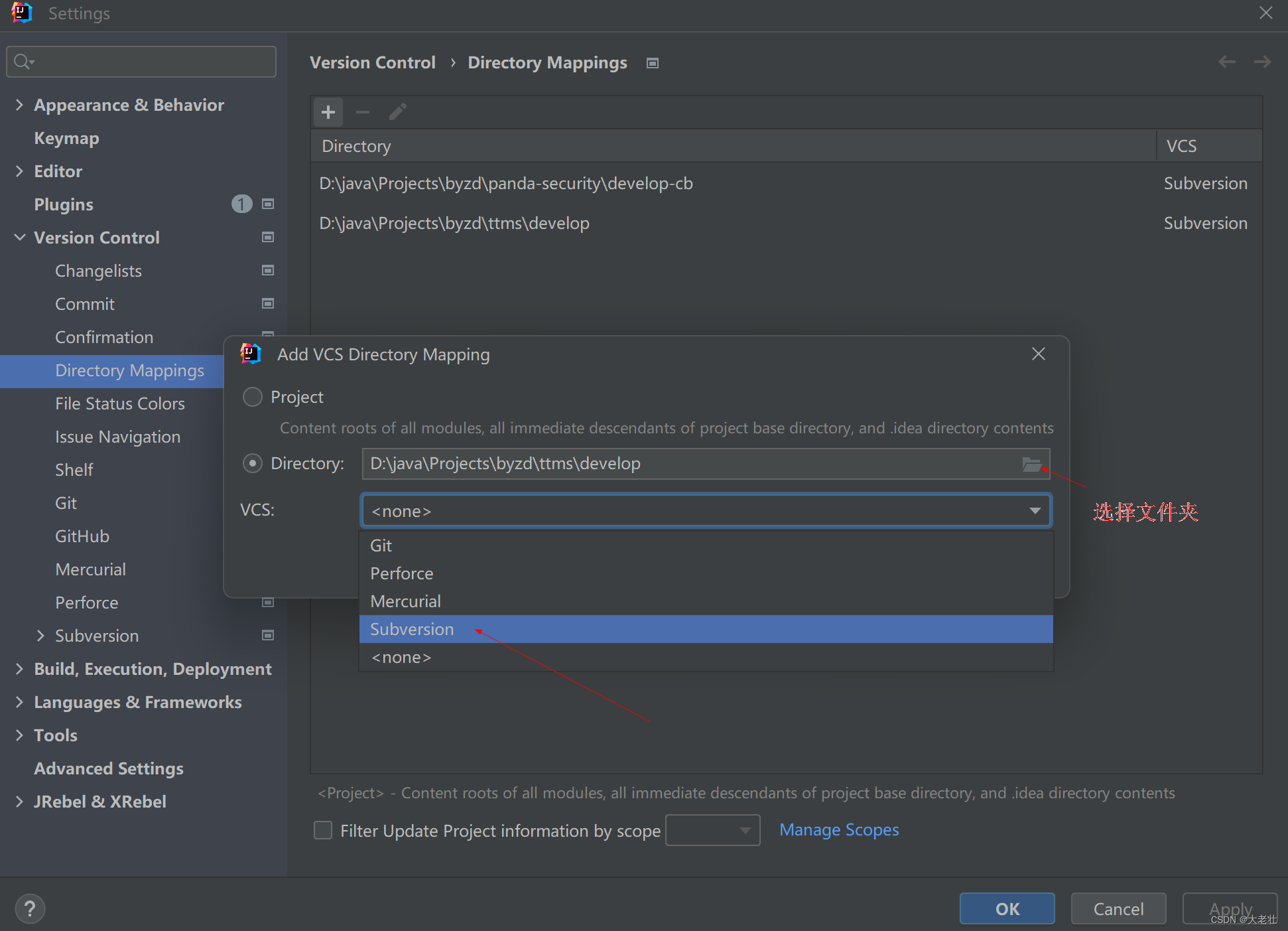The width and height of the screenshot is (1288, 931).
Task: Click the back navigation arrow icon
Action: tap(1226, 62)
